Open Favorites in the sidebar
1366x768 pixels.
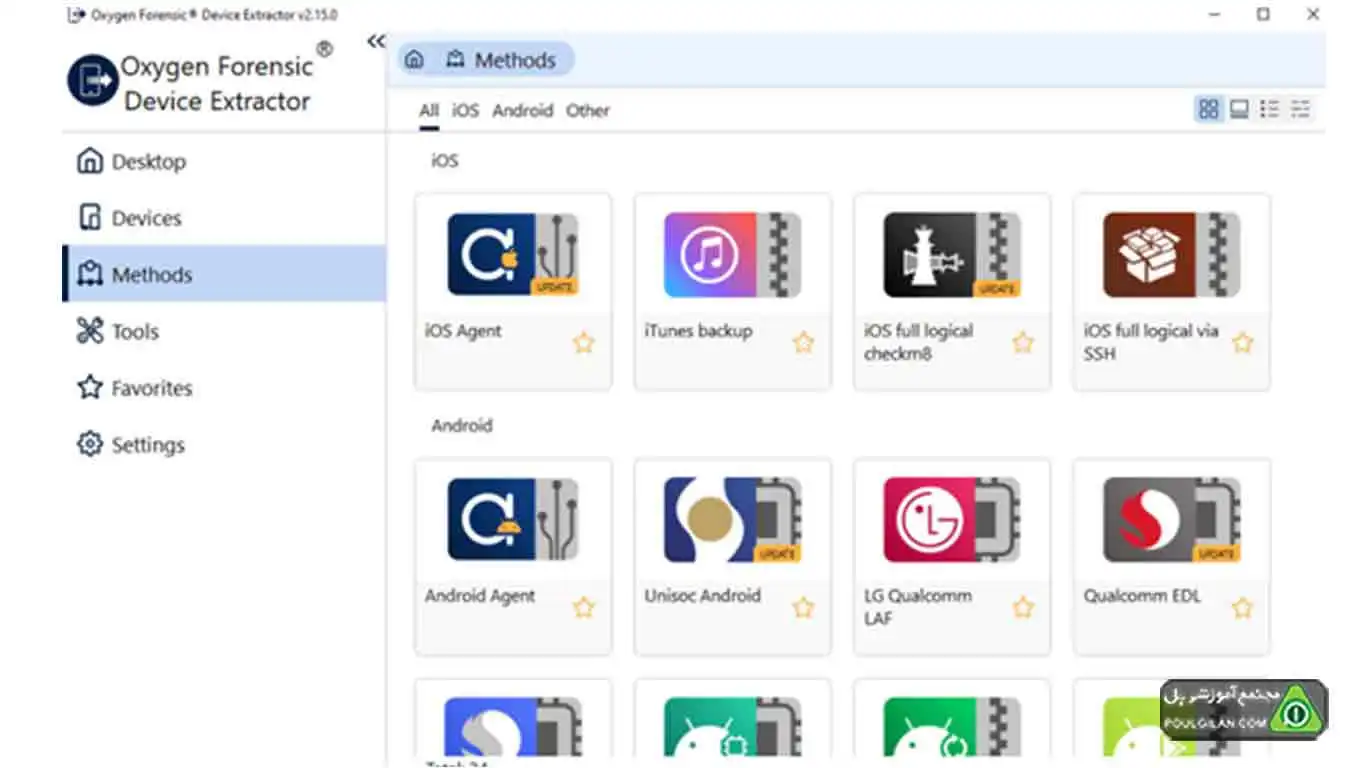[x=224, y=388]
